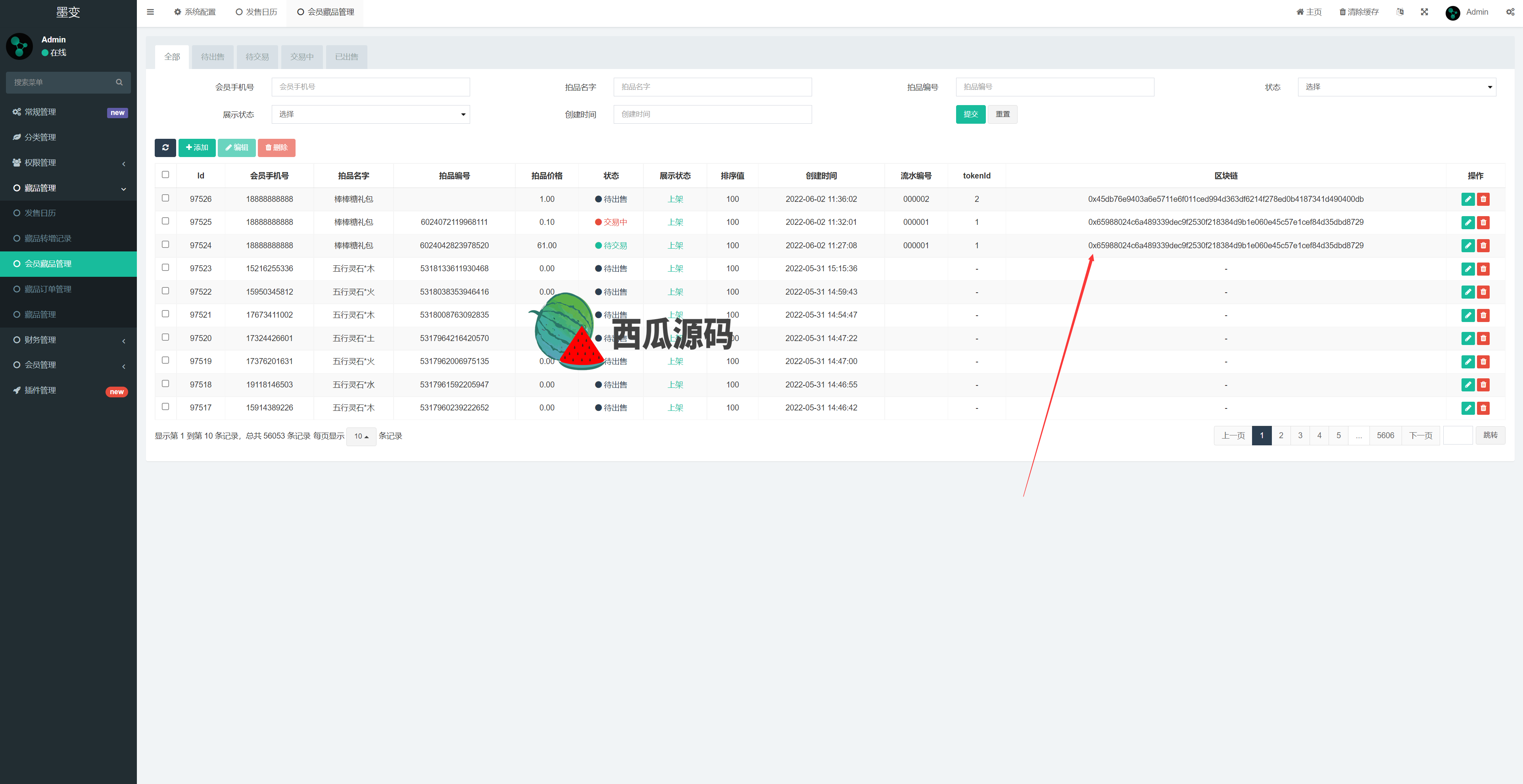This screenshot has width=1523, height=784.
Task: Focus the 会员手机号 input field
Action: point(371,87)
